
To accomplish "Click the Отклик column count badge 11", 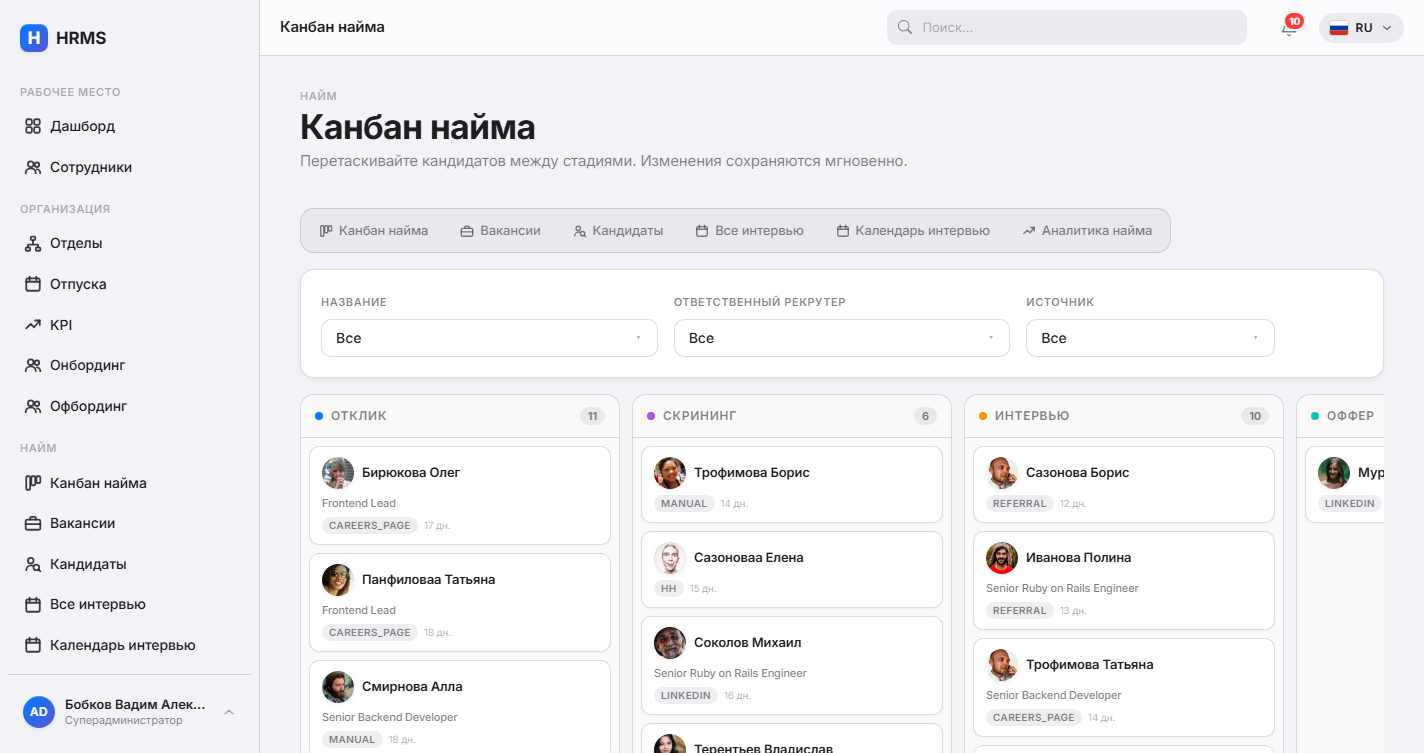I will (592, 416).
